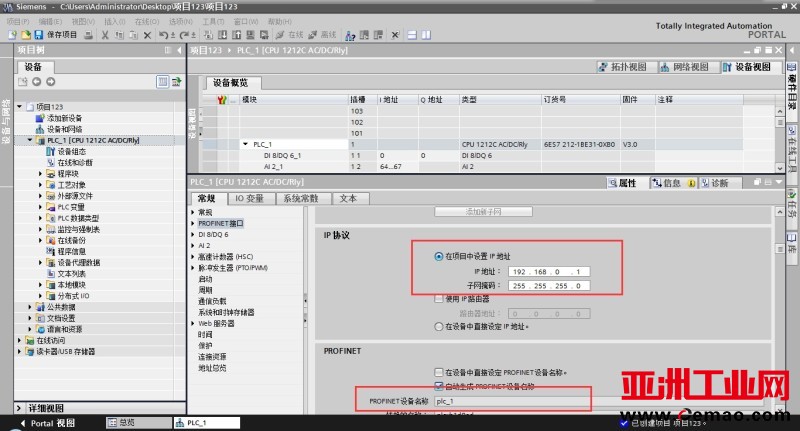This screenshot has width=800, height=431.
Task: Click the Start simulation icon
Action: pyautogui.click(x=250, y=35)
